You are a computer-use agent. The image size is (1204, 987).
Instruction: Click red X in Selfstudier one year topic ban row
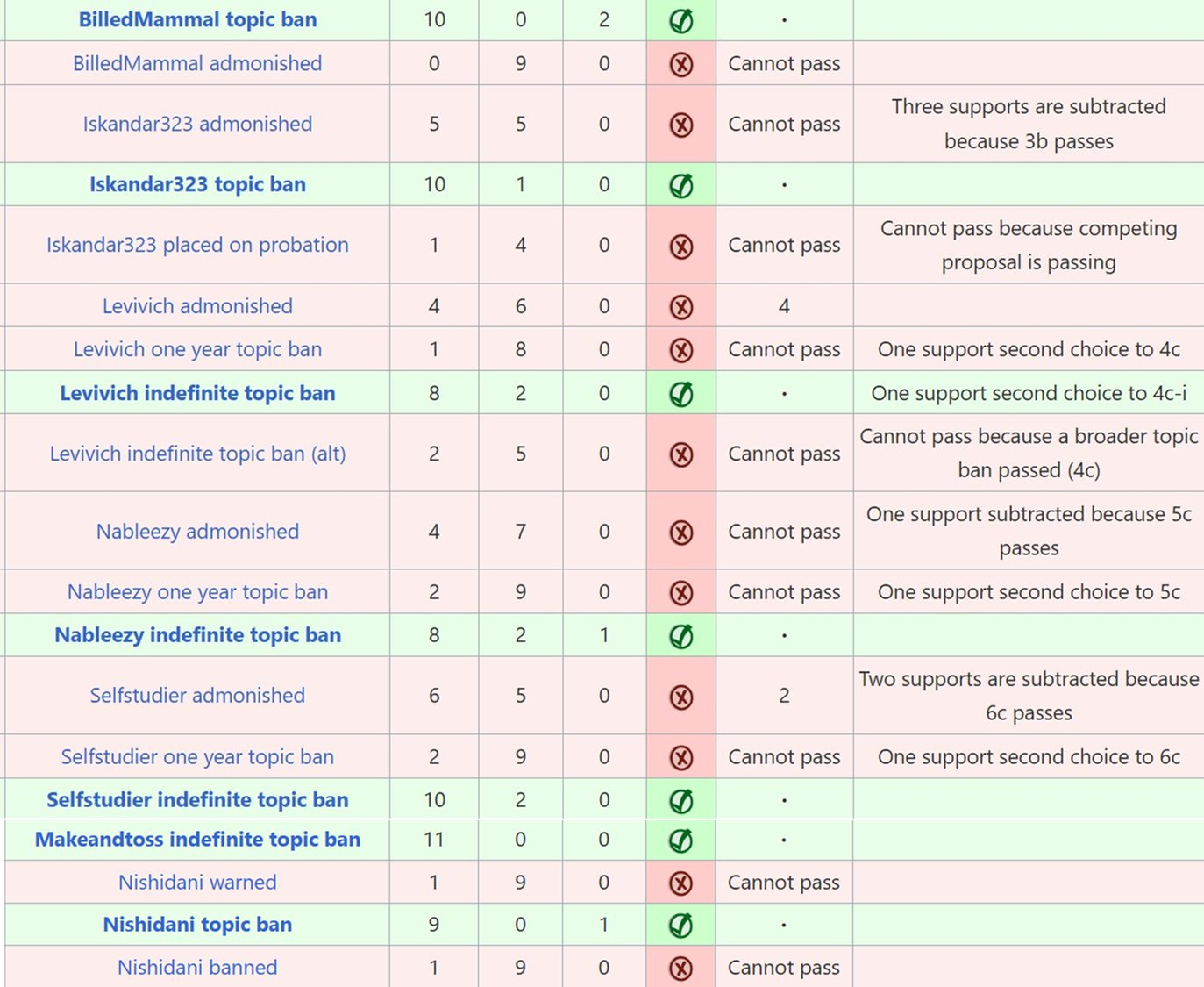pos(681,758)
